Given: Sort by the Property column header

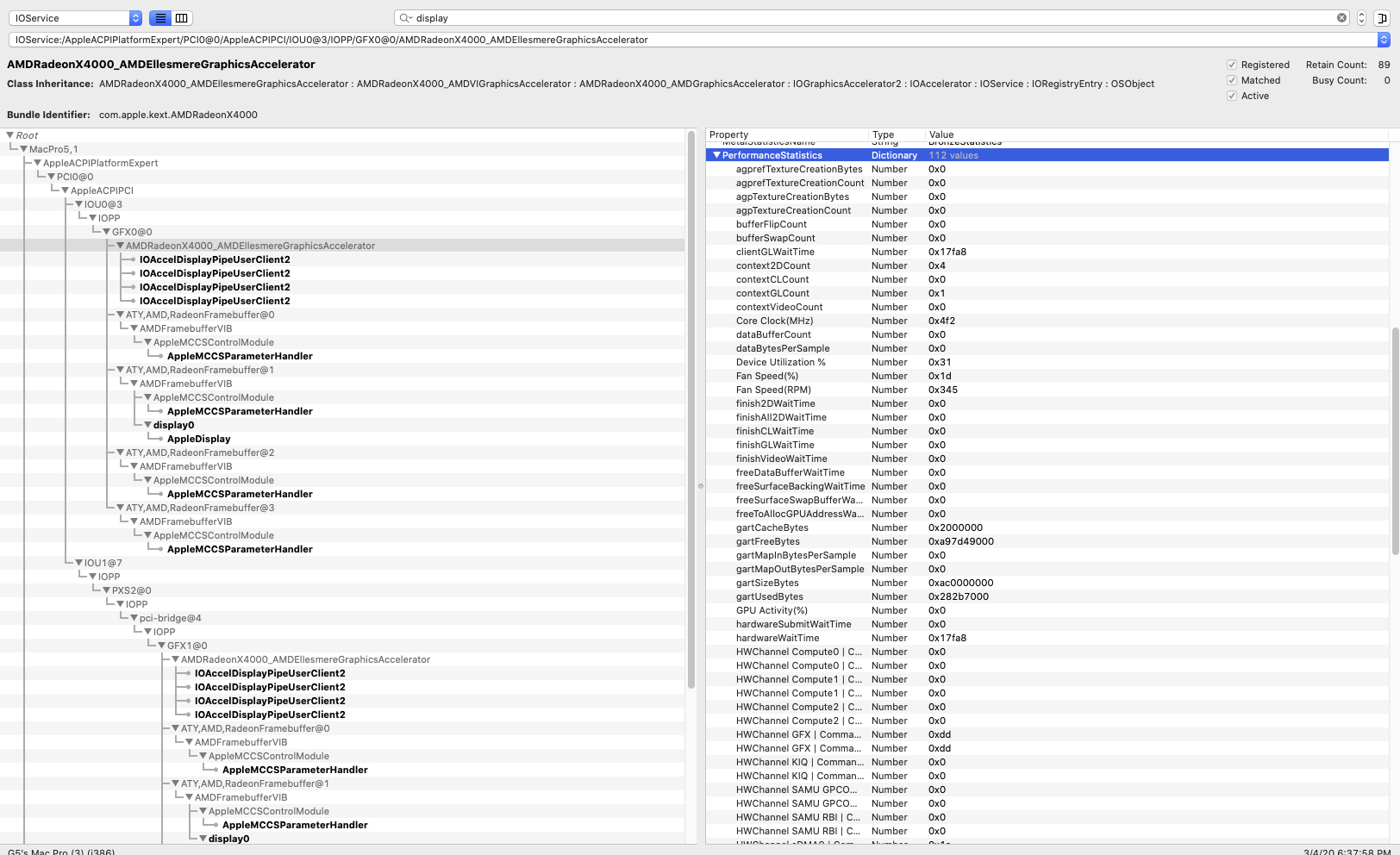Looking at the screenshot, I should point(786,134).
